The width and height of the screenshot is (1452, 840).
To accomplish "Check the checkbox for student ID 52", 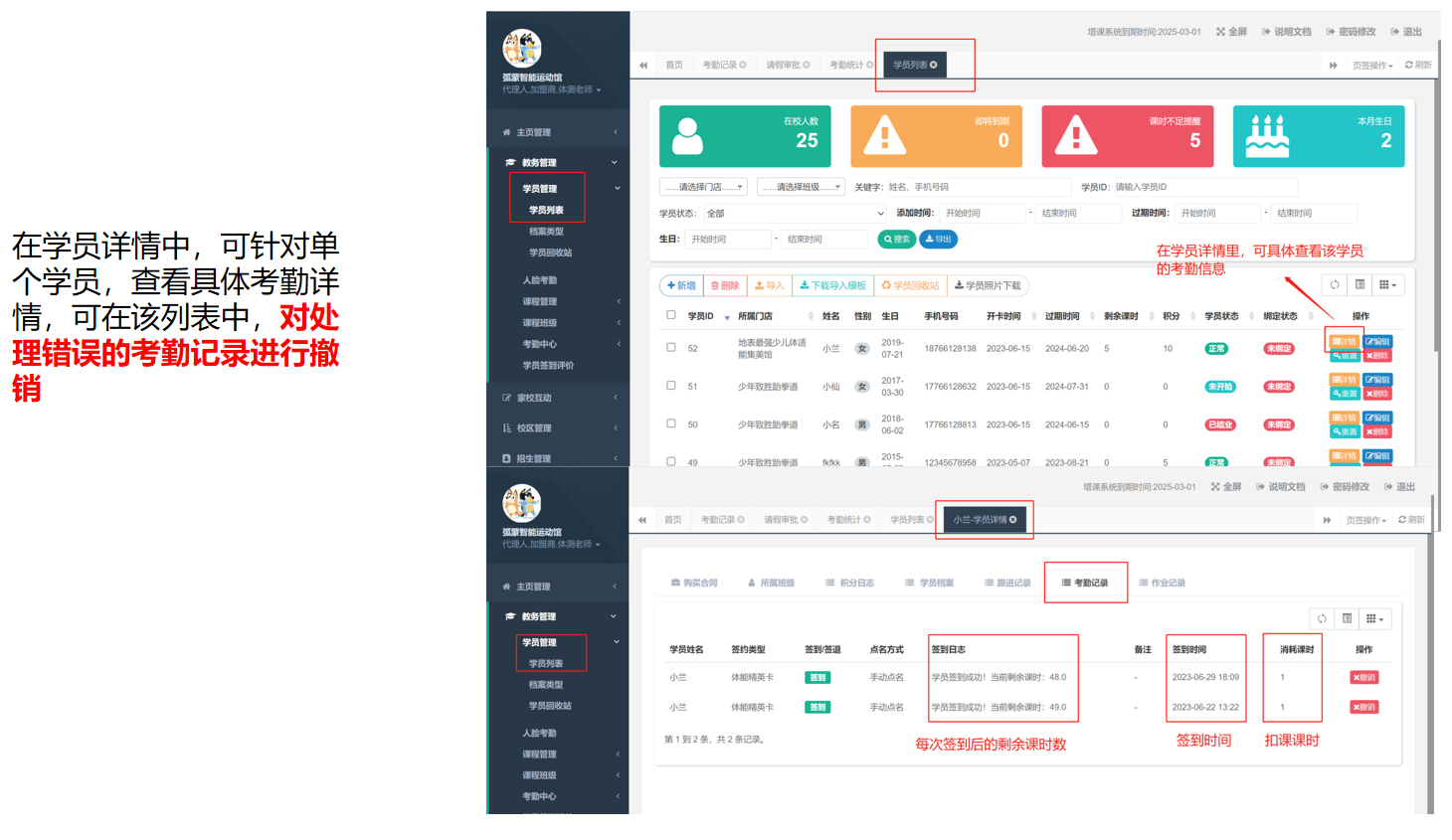I will point(671,348).
